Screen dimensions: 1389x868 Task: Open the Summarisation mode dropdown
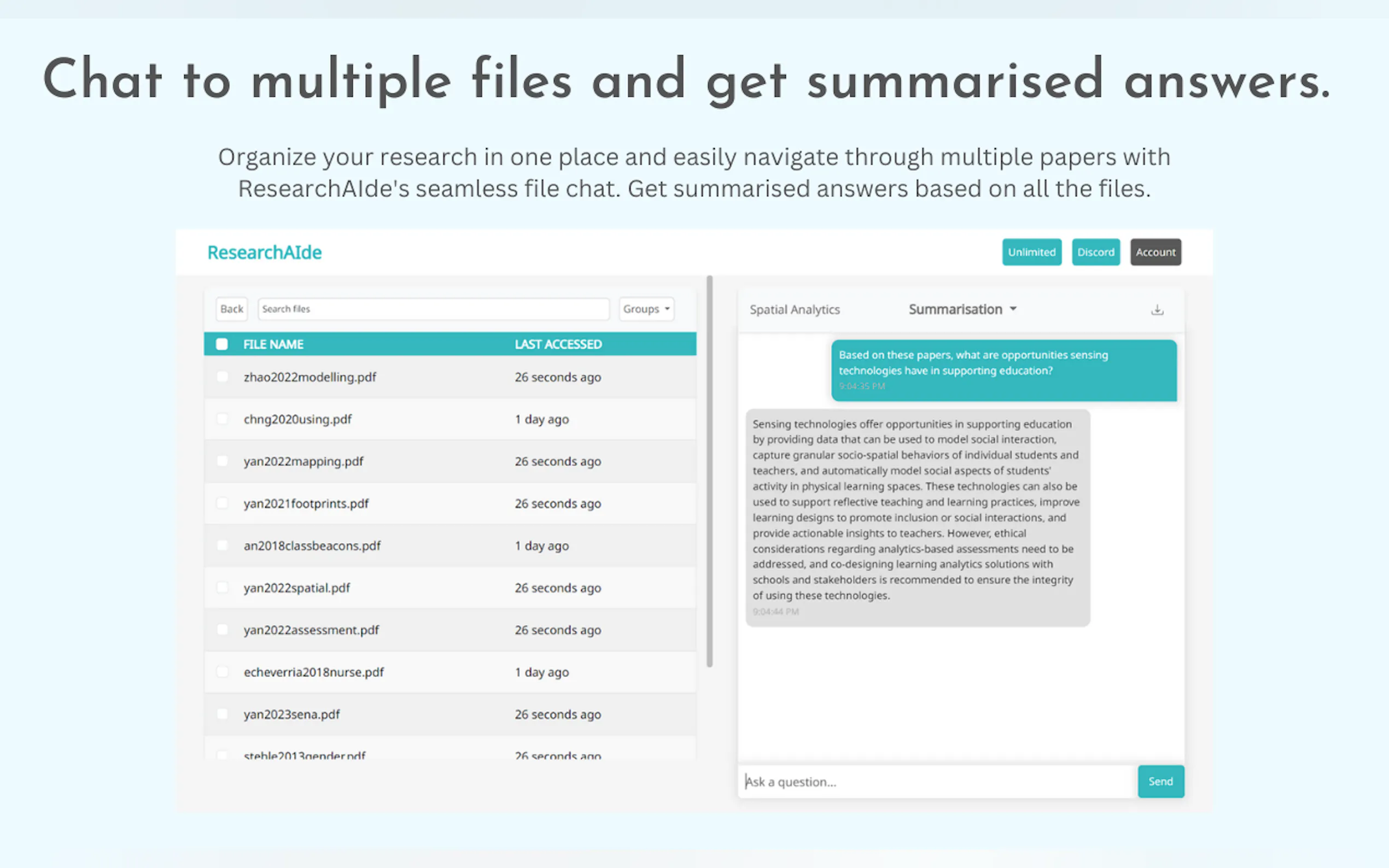(x=955, y=309)
